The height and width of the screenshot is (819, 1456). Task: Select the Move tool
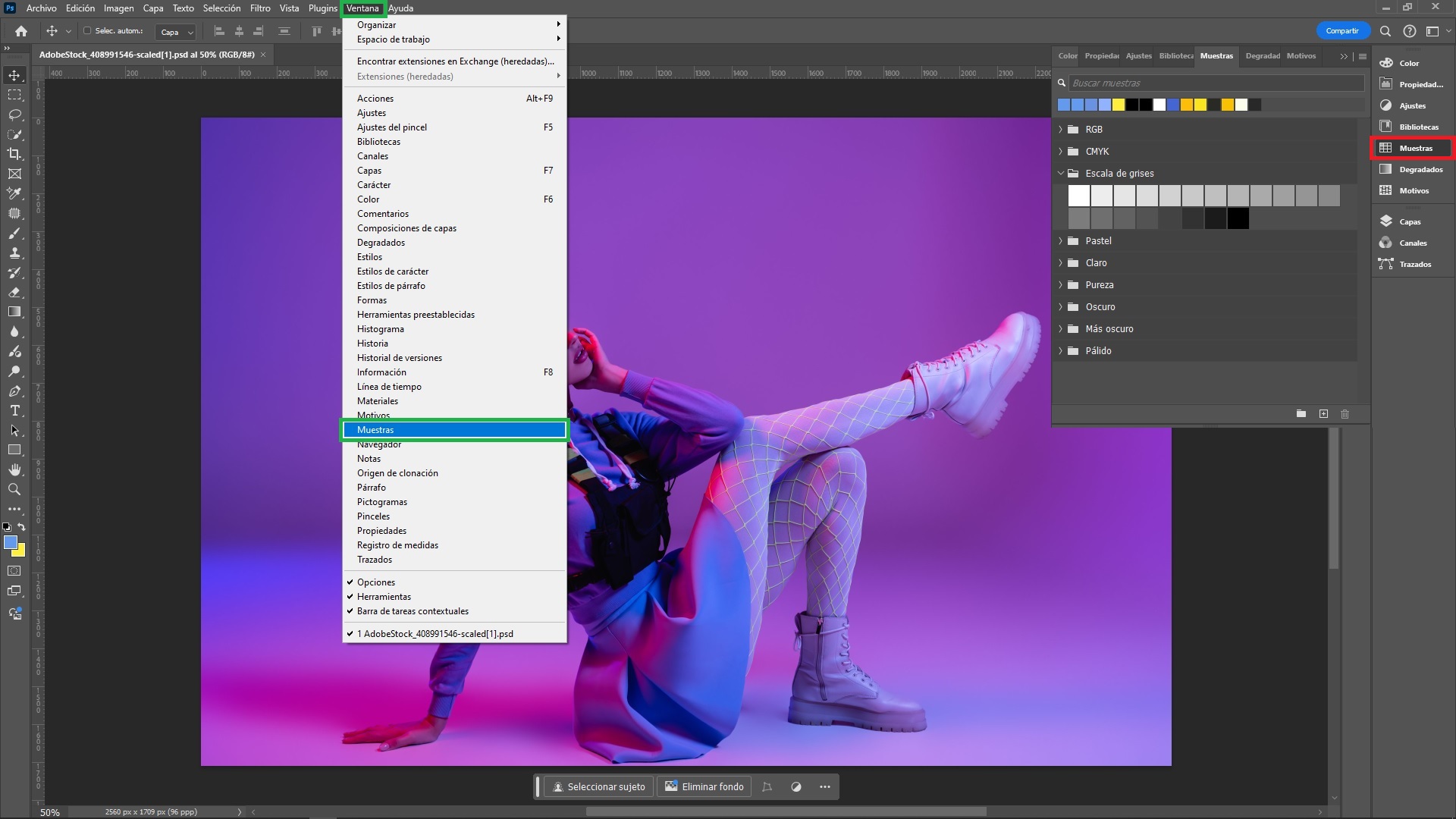pyautogui.click(x=14, y=75)
